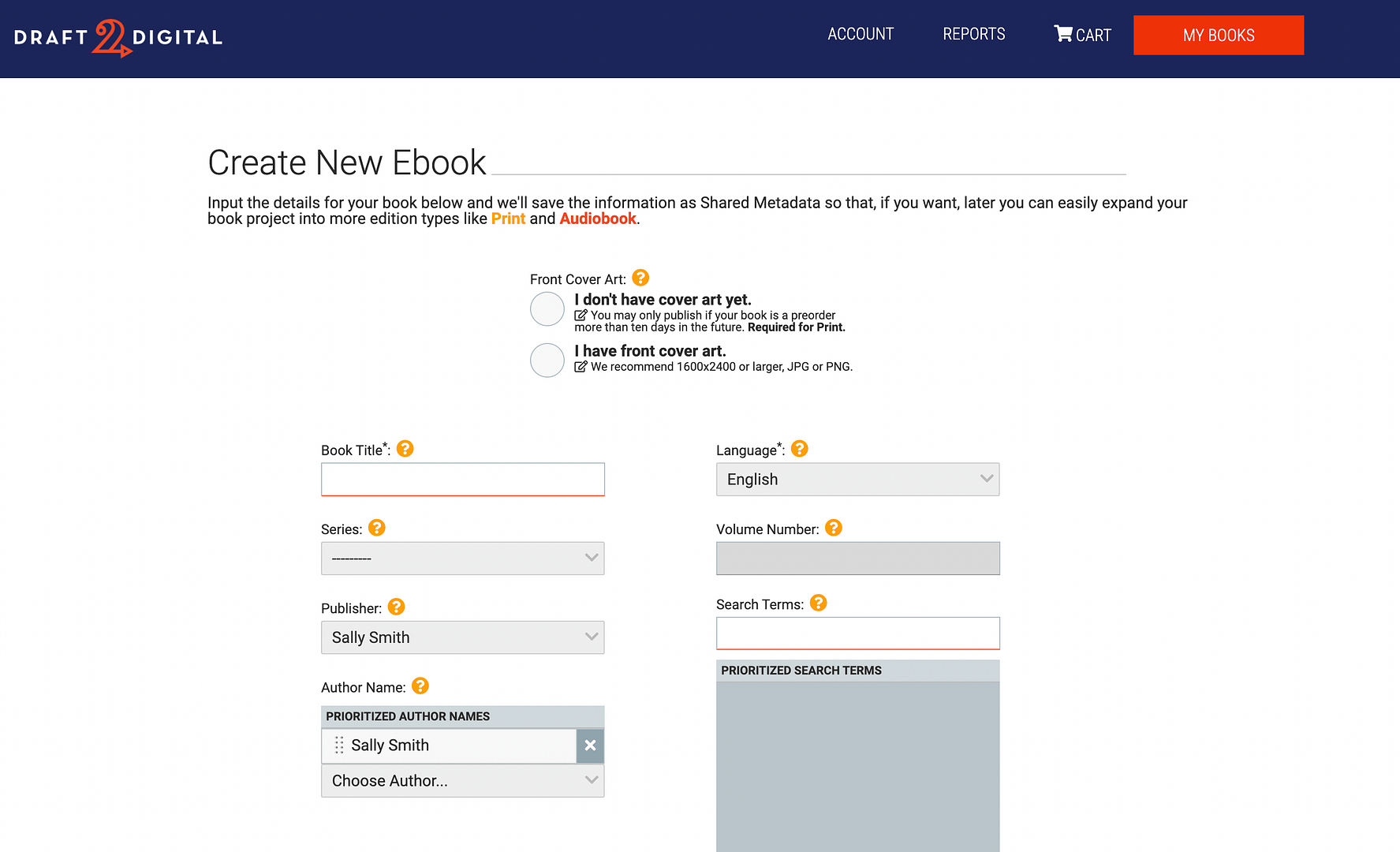The width and height of the screenshot is (1400, 852).
Task: Open the Language dropdown showing English
Action: coord(857,480)
